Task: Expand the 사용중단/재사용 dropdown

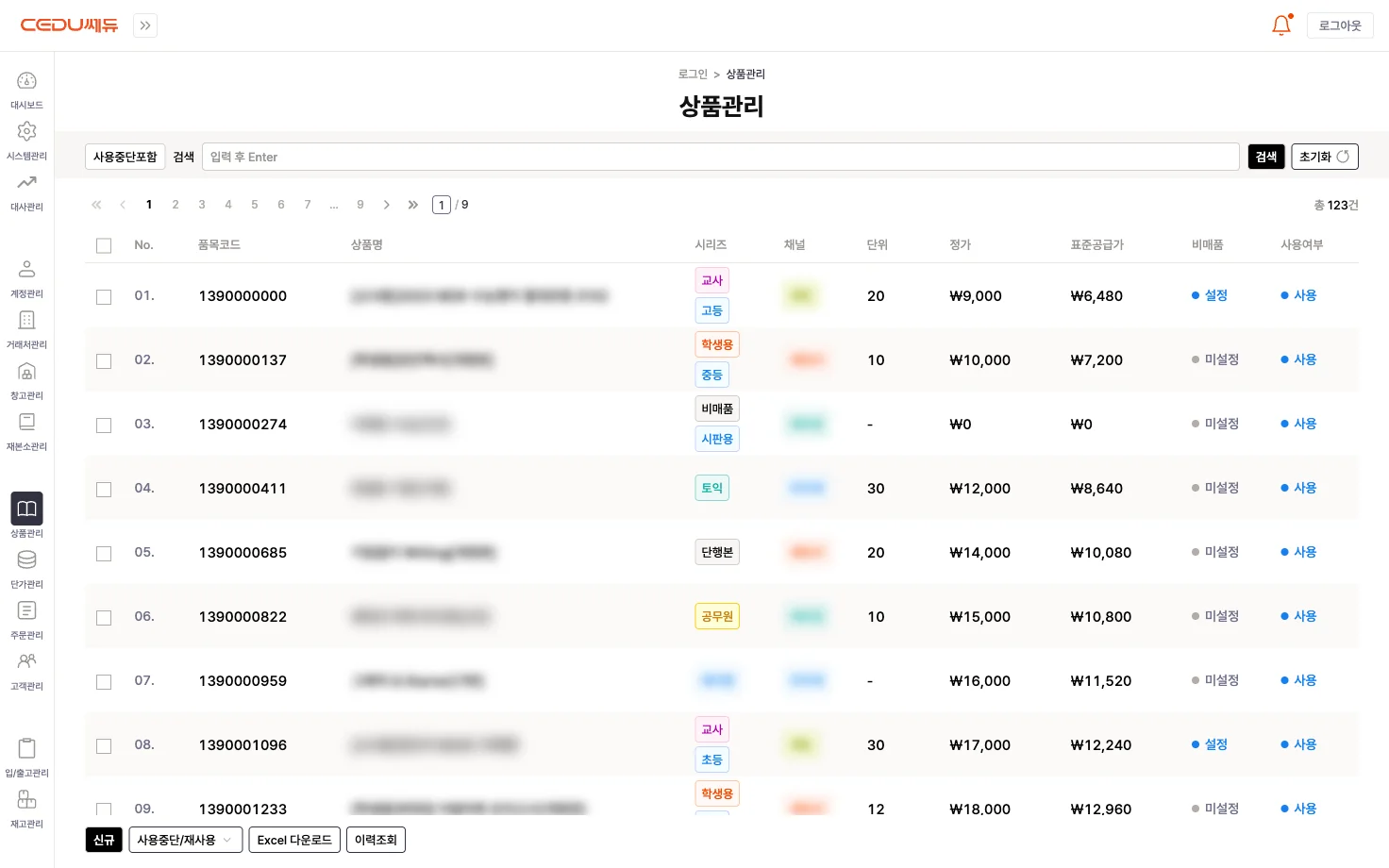Action: click(186, 840)
